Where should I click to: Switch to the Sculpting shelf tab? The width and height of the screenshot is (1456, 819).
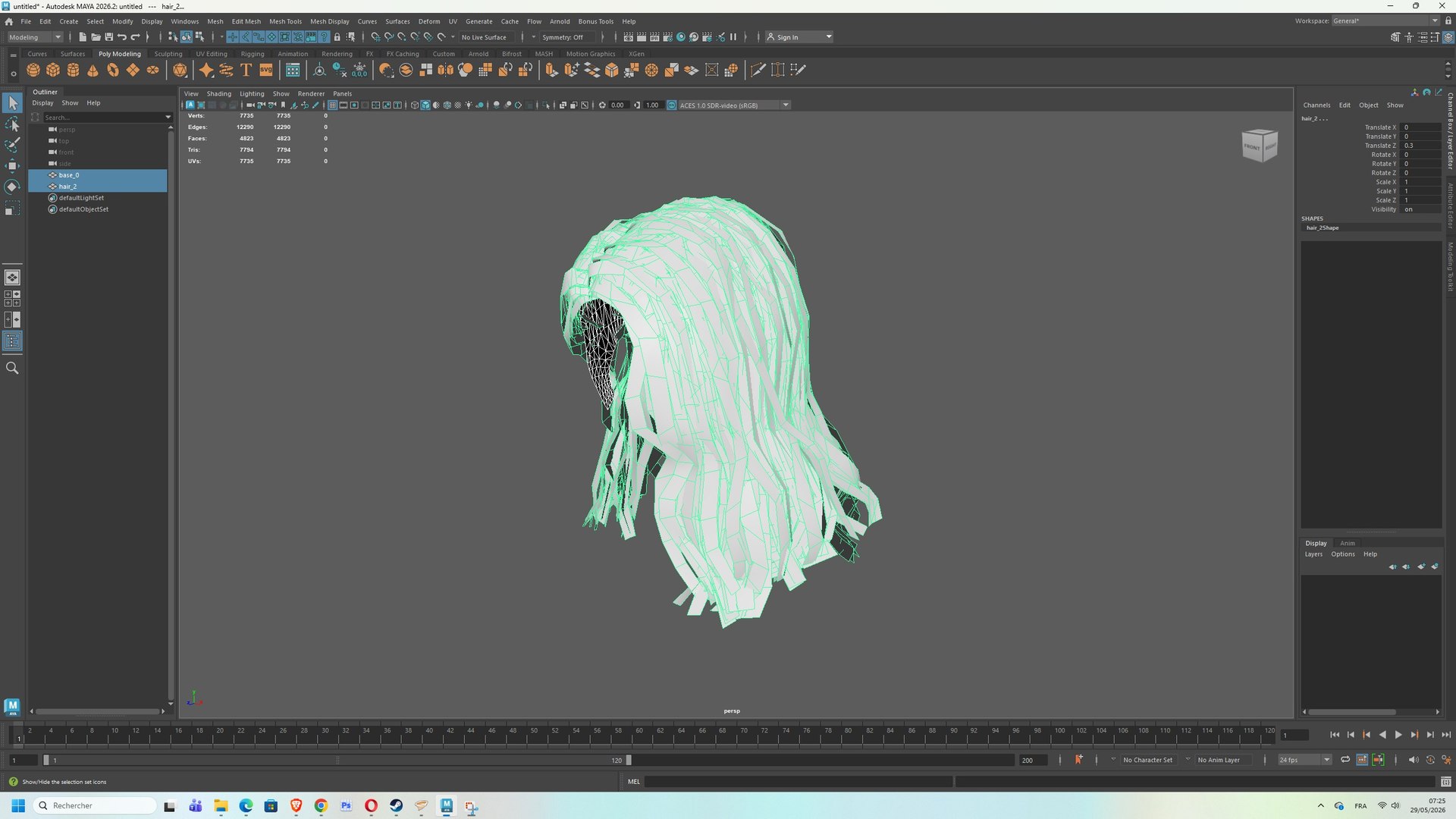click(x=168, y=54)
